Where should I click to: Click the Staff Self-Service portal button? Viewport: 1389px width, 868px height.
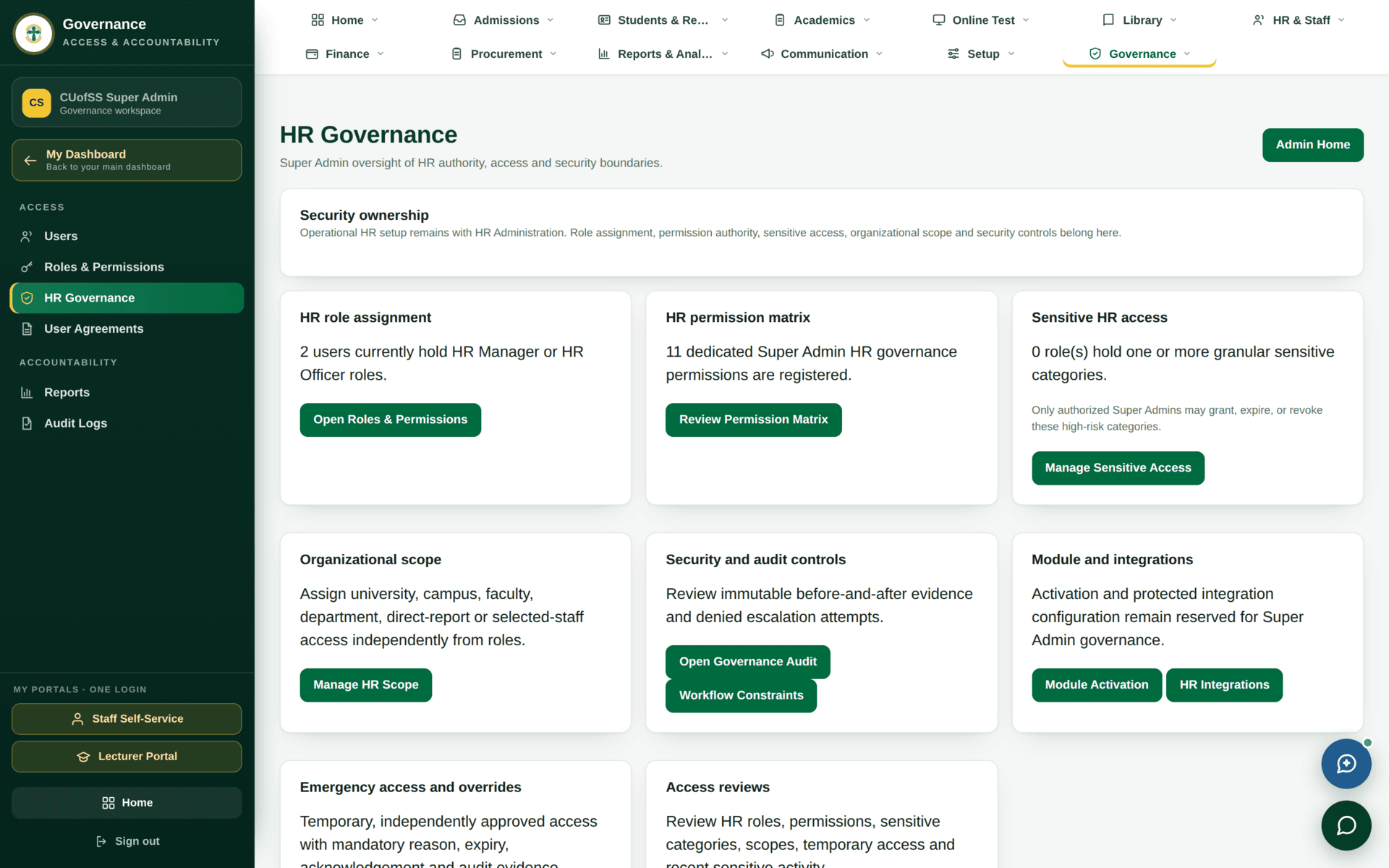pos(127,719)
